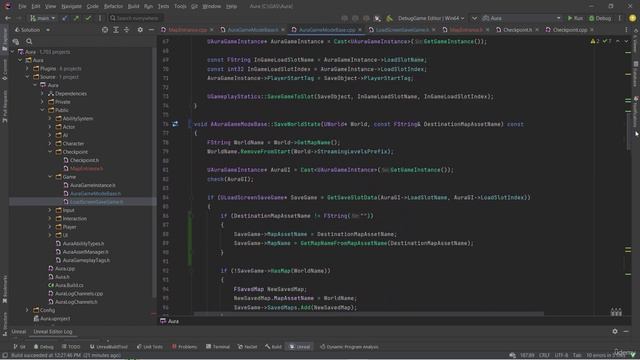
Task: Open the Navigate menu
Action: click(71, 7)
